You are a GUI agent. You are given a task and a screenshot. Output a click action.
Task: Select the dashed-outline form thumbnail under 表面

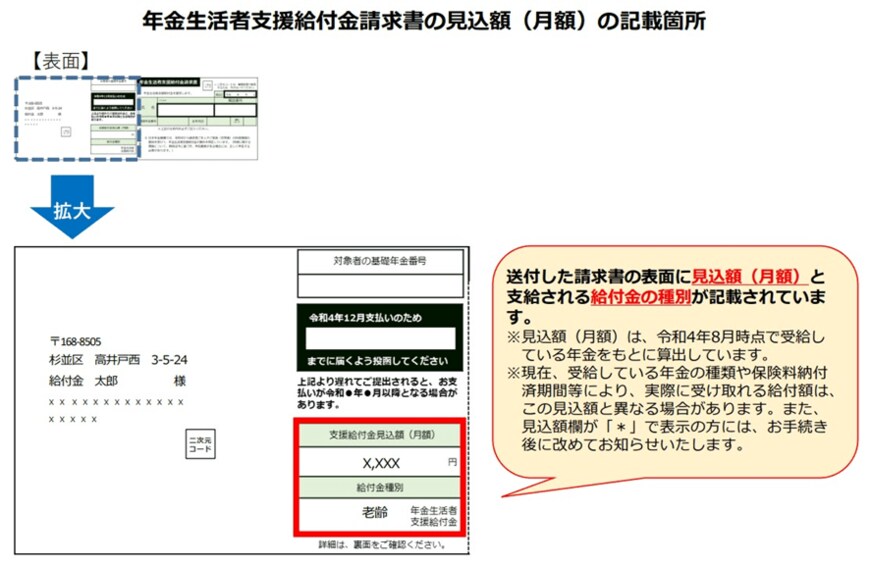pos(75,117)
